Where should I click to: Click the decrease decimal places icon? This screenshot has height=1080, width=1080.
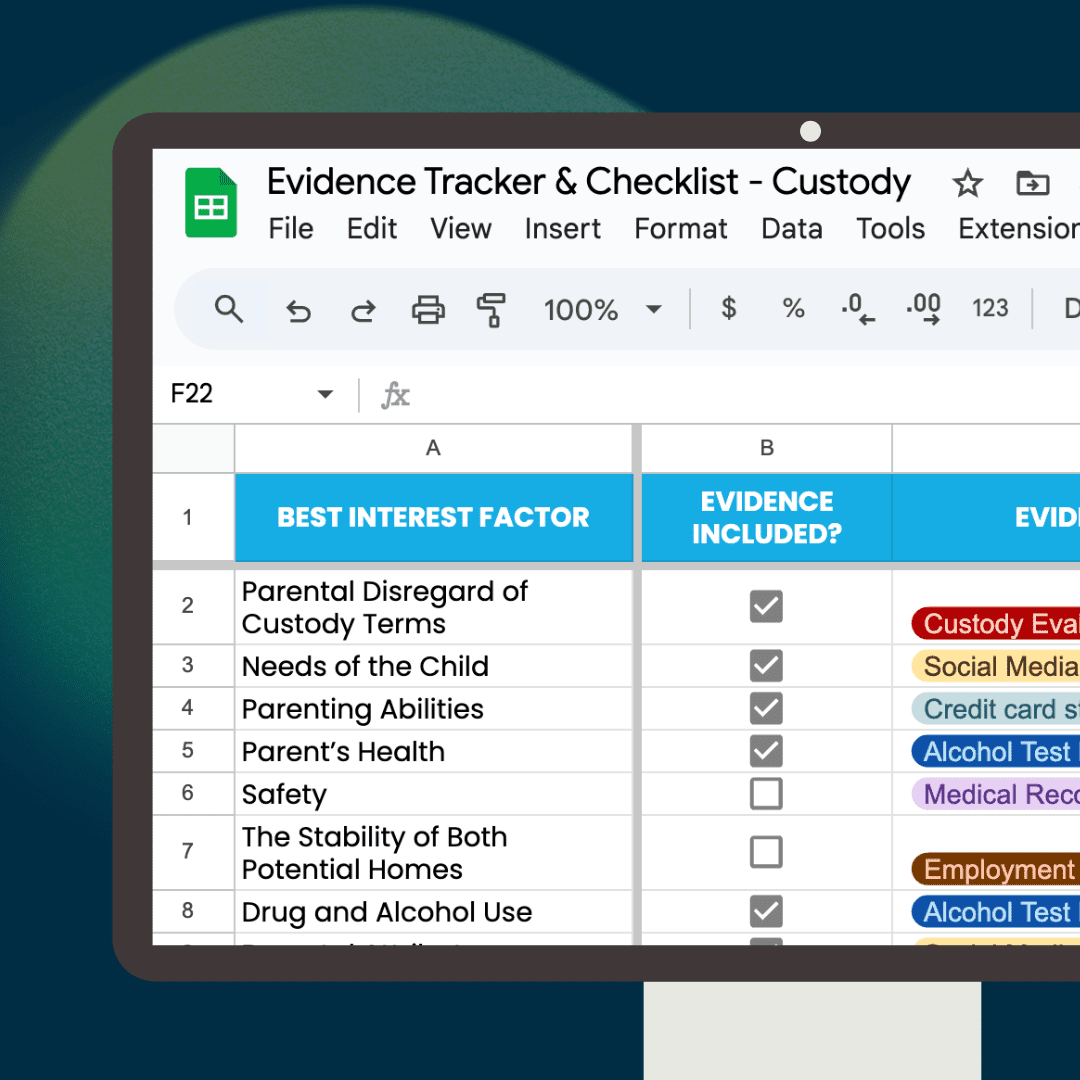coord(858,310)
